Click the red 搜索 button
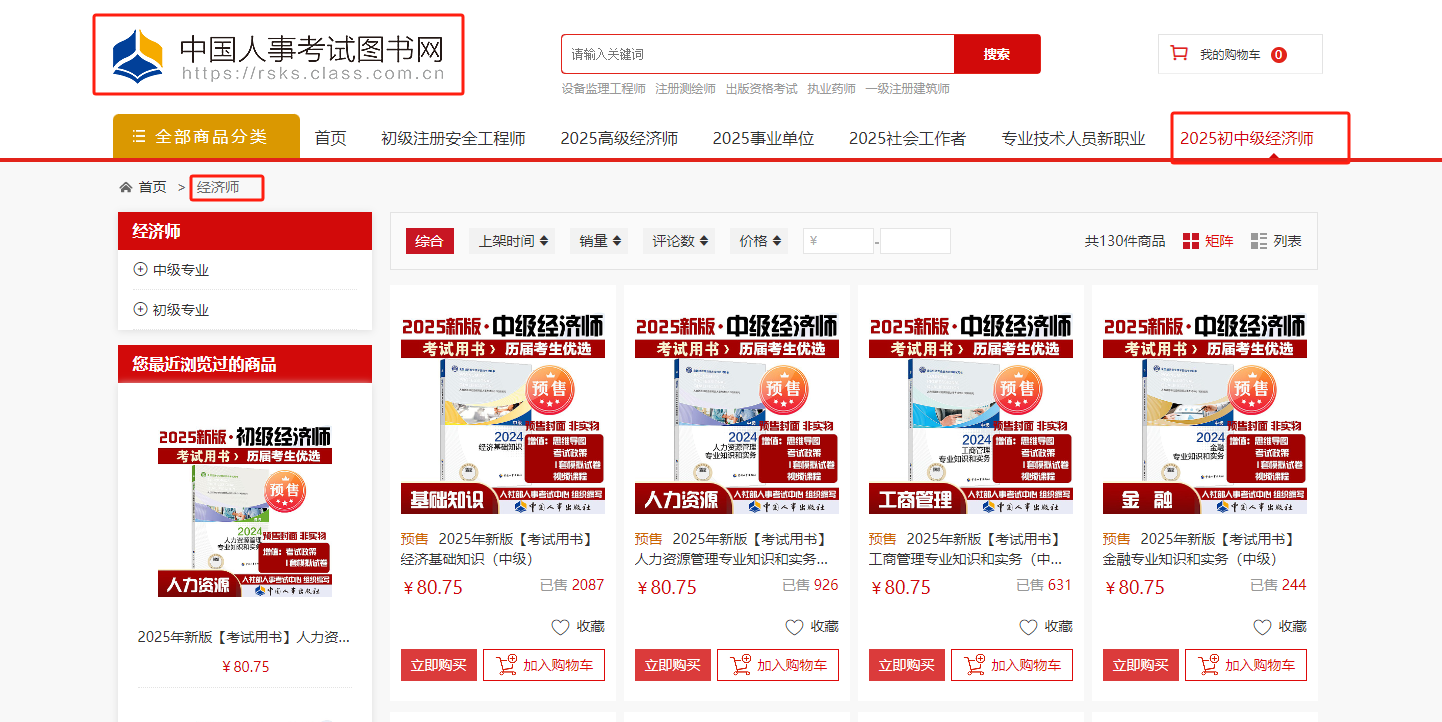 point(996,54)
